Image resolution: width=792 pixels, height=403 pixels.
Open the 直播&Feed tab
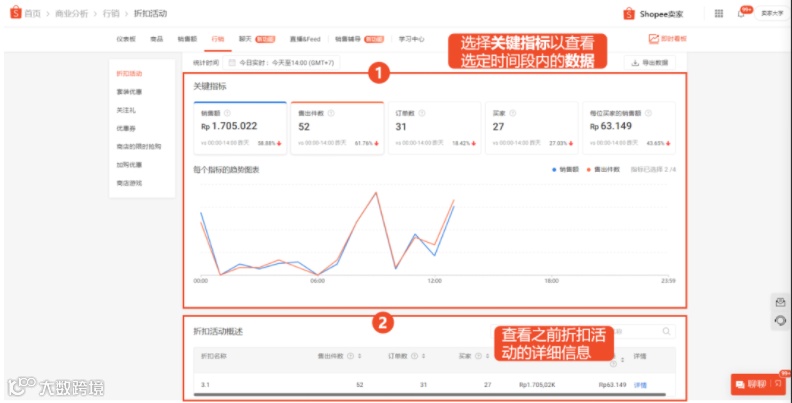point(305,39)
